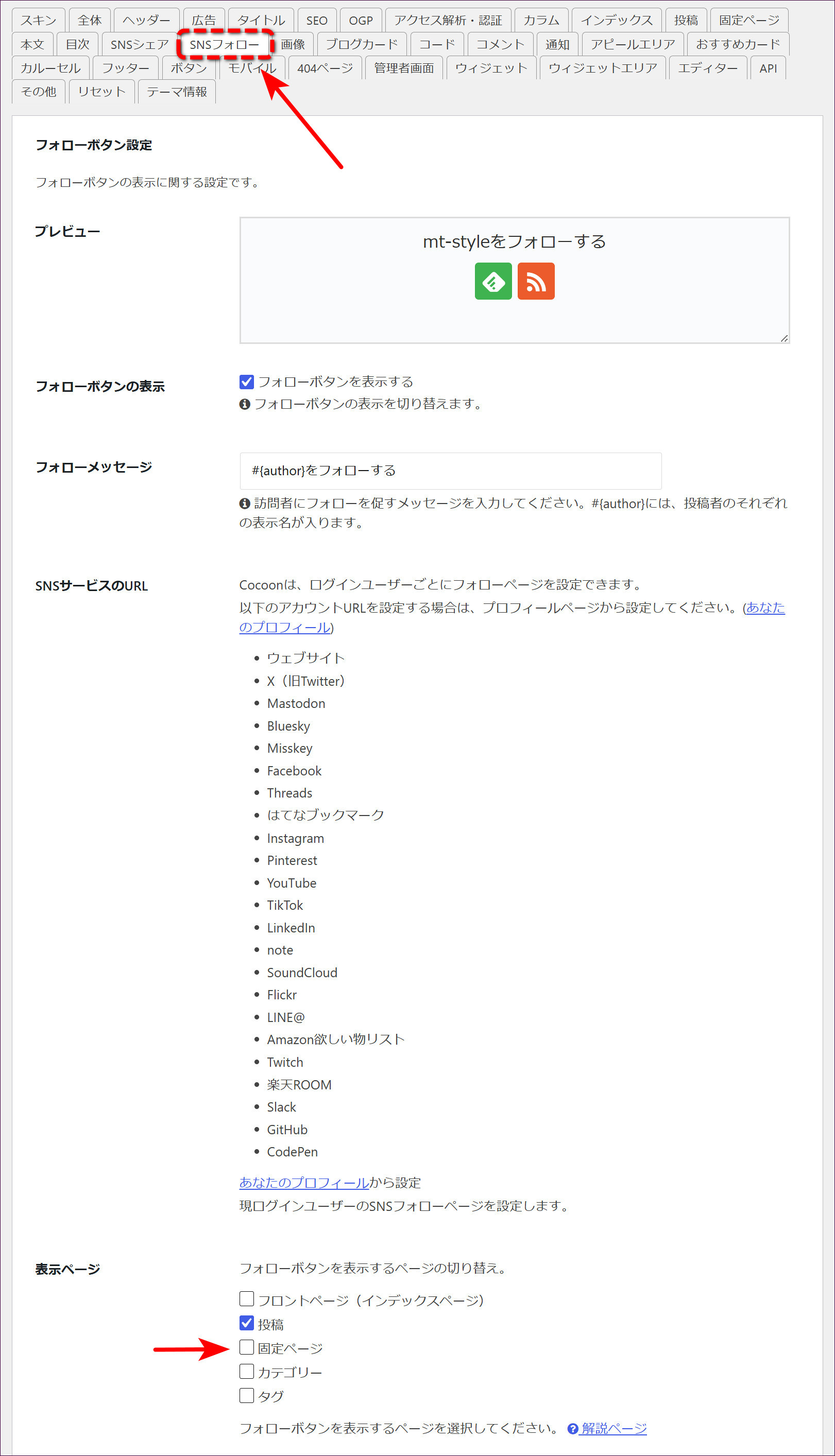Click the フォローメッセージ text field
The image size is (835, 1456).
pyautogui.click(x=450, y=471)
